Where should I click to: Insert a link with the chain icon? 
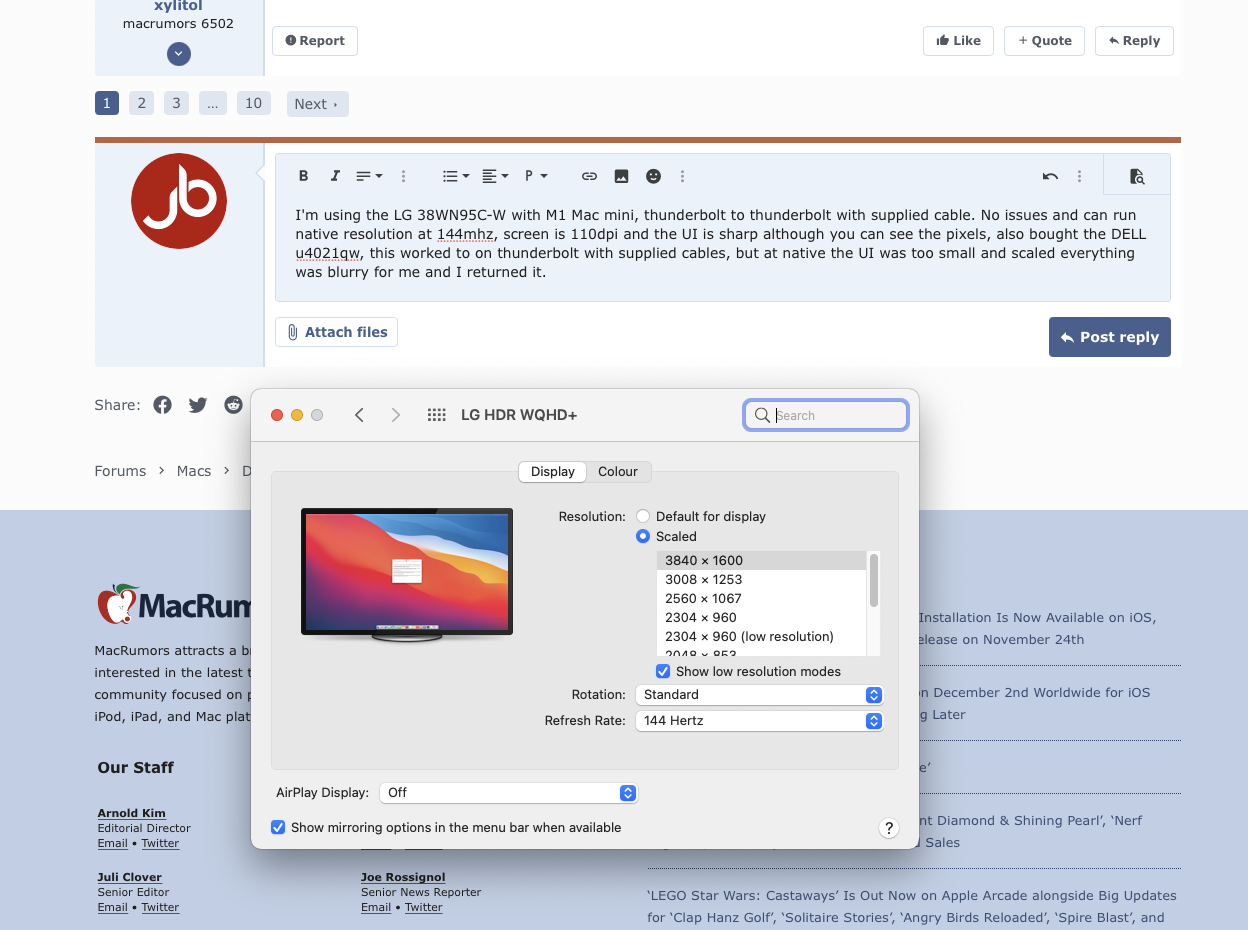click(589, 176)
